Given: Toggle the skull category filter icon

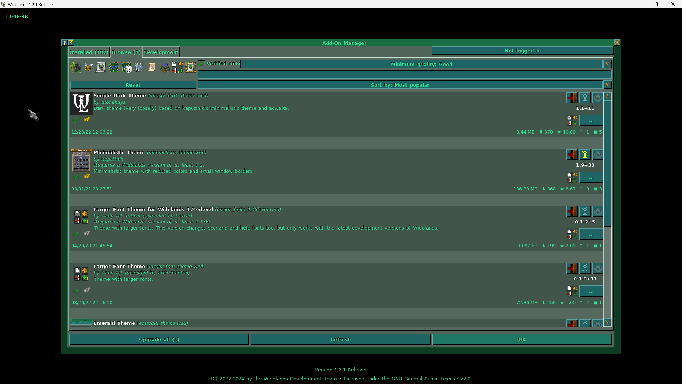Looking at the screenshot, I should tap(127, 67).
